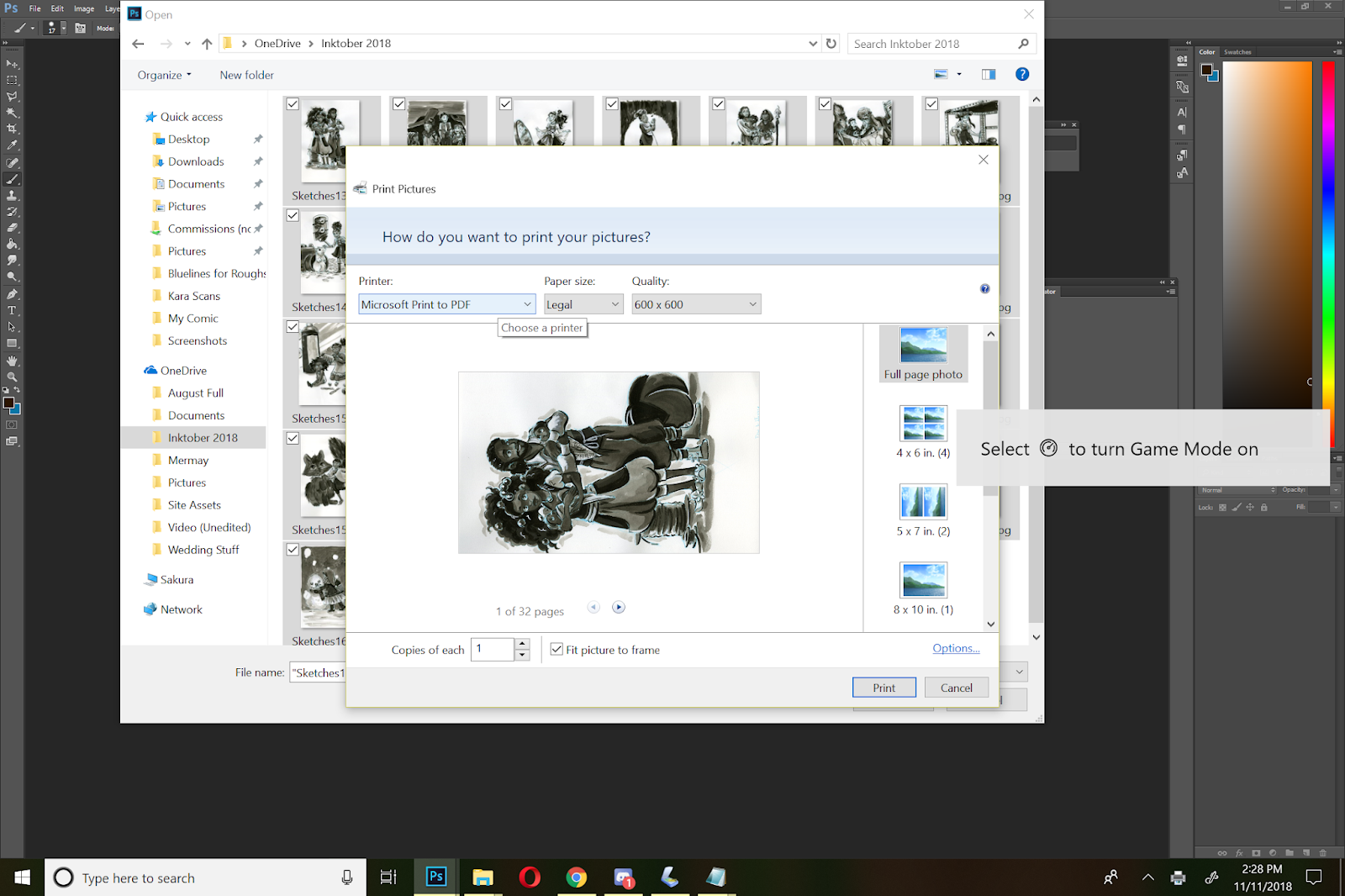1345x896 pixels.
Task: Click the refresh icon in Open dialog
Action: 831,44
